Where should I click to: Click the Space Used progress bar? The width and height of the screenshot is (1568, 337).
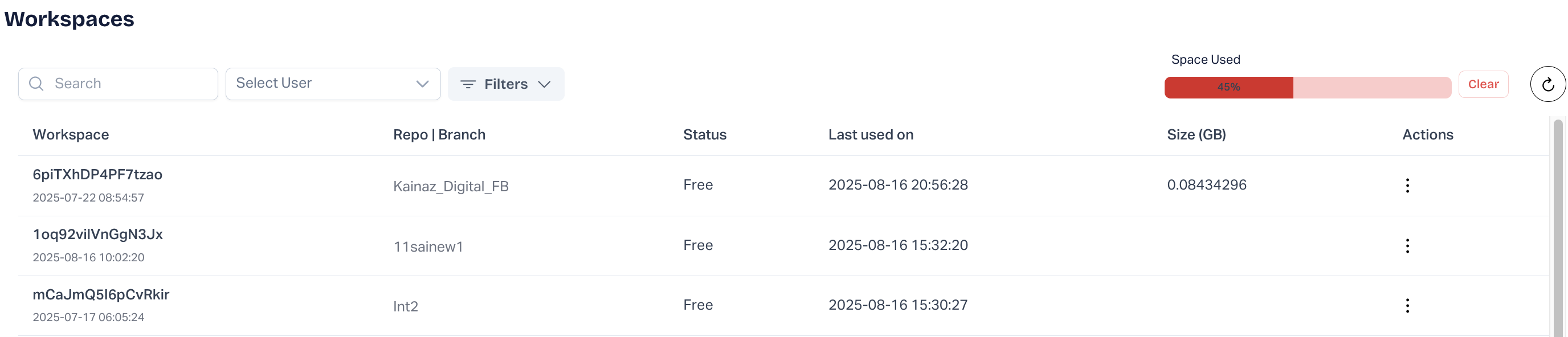point(1307,88)
